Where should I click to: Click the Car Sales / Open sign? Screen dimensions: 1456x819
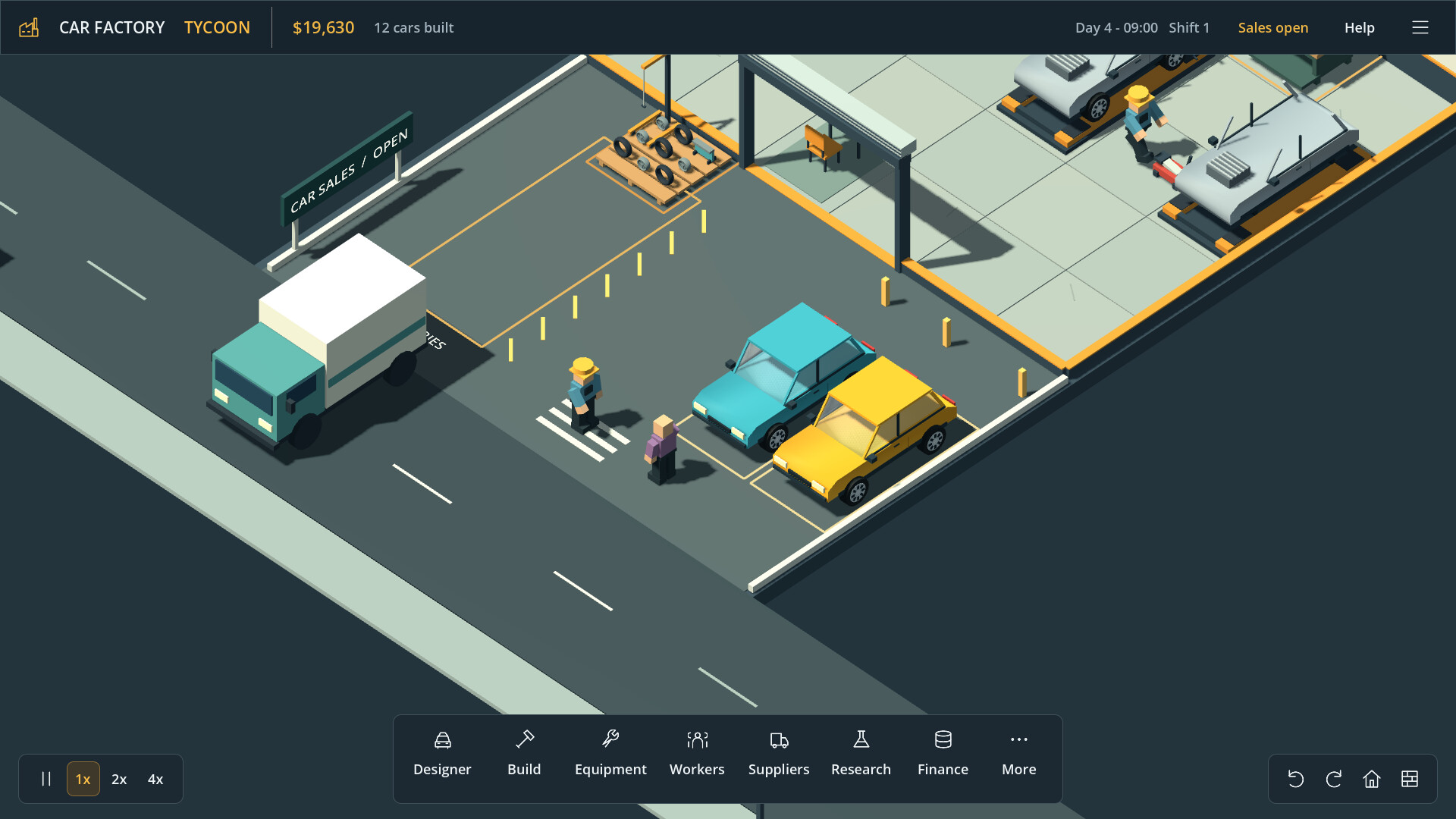[x=348, y=171]
